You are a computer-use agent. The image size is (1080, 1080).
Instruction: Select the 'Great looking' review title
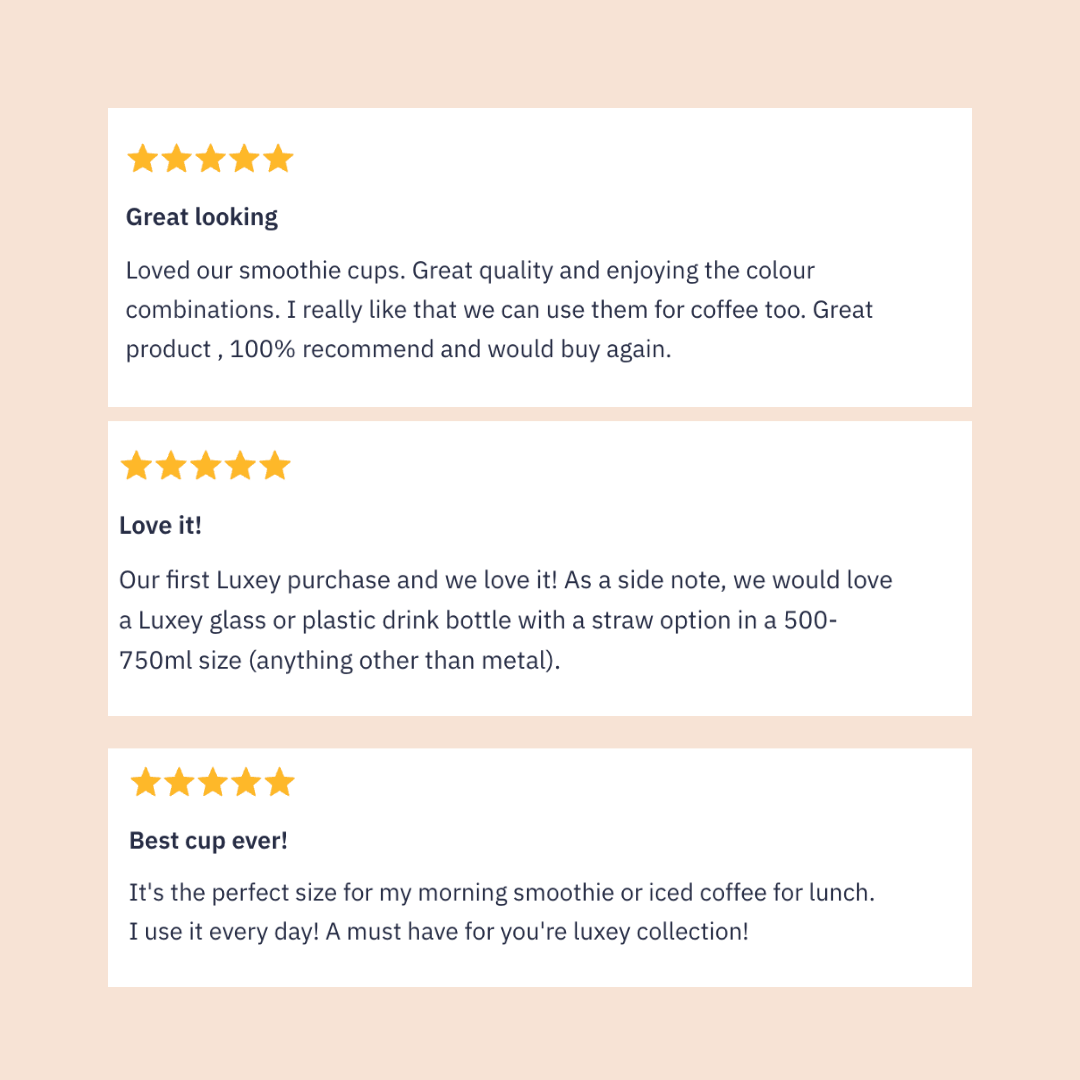tap(202, 217)
